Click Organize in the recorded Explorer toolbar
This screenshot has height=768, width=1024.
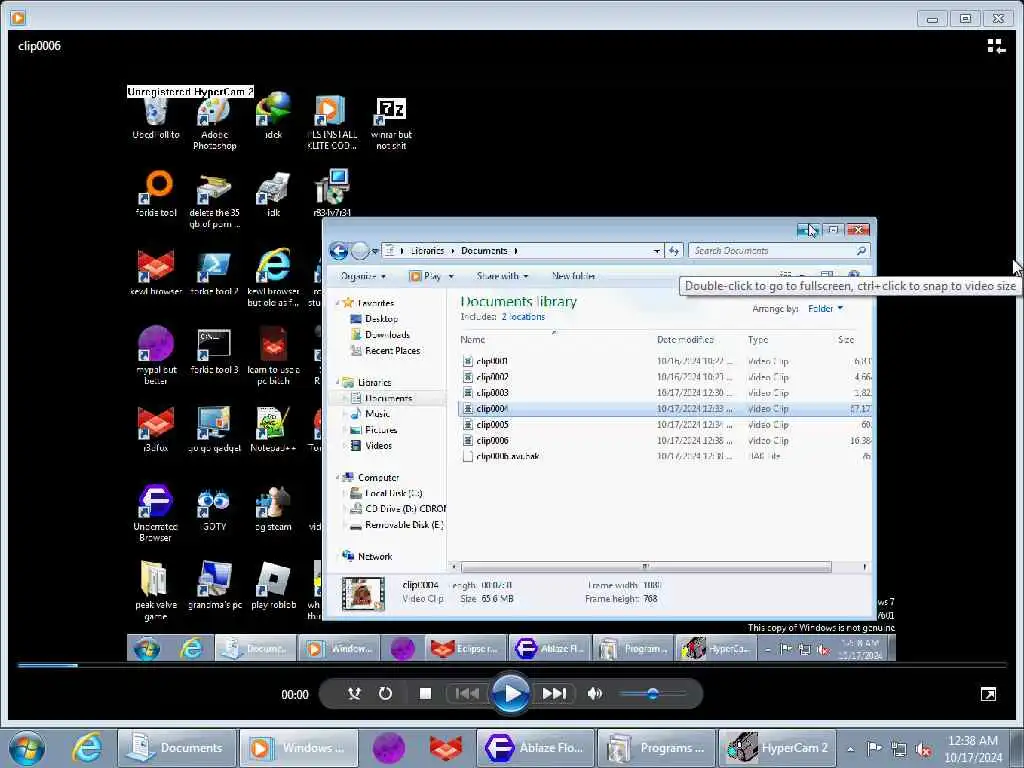coord(363,276)
